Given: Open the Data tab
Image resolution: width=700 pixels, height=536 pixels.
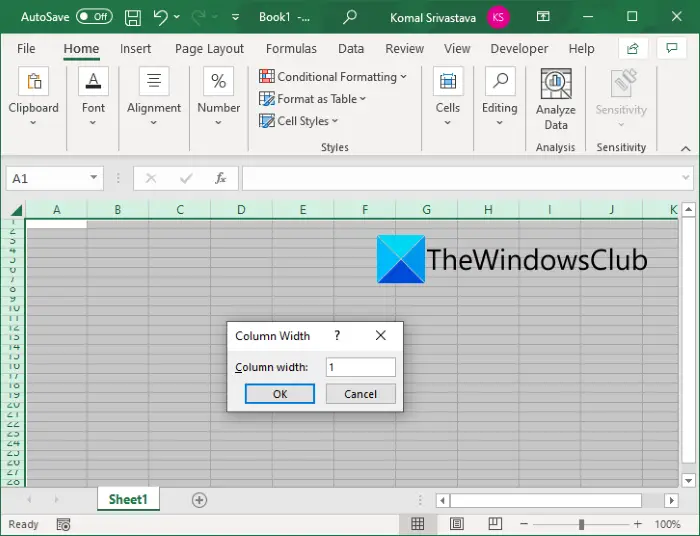Looking at the screenshot, I should pos(351,48).
